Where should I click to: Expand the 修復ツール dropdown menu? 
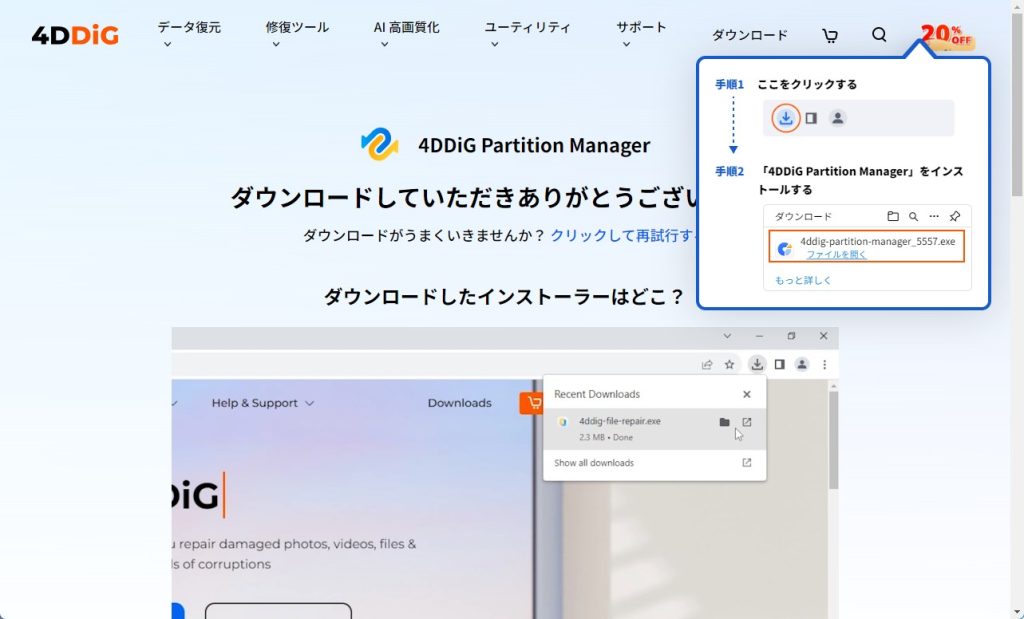tap(297, 28)
